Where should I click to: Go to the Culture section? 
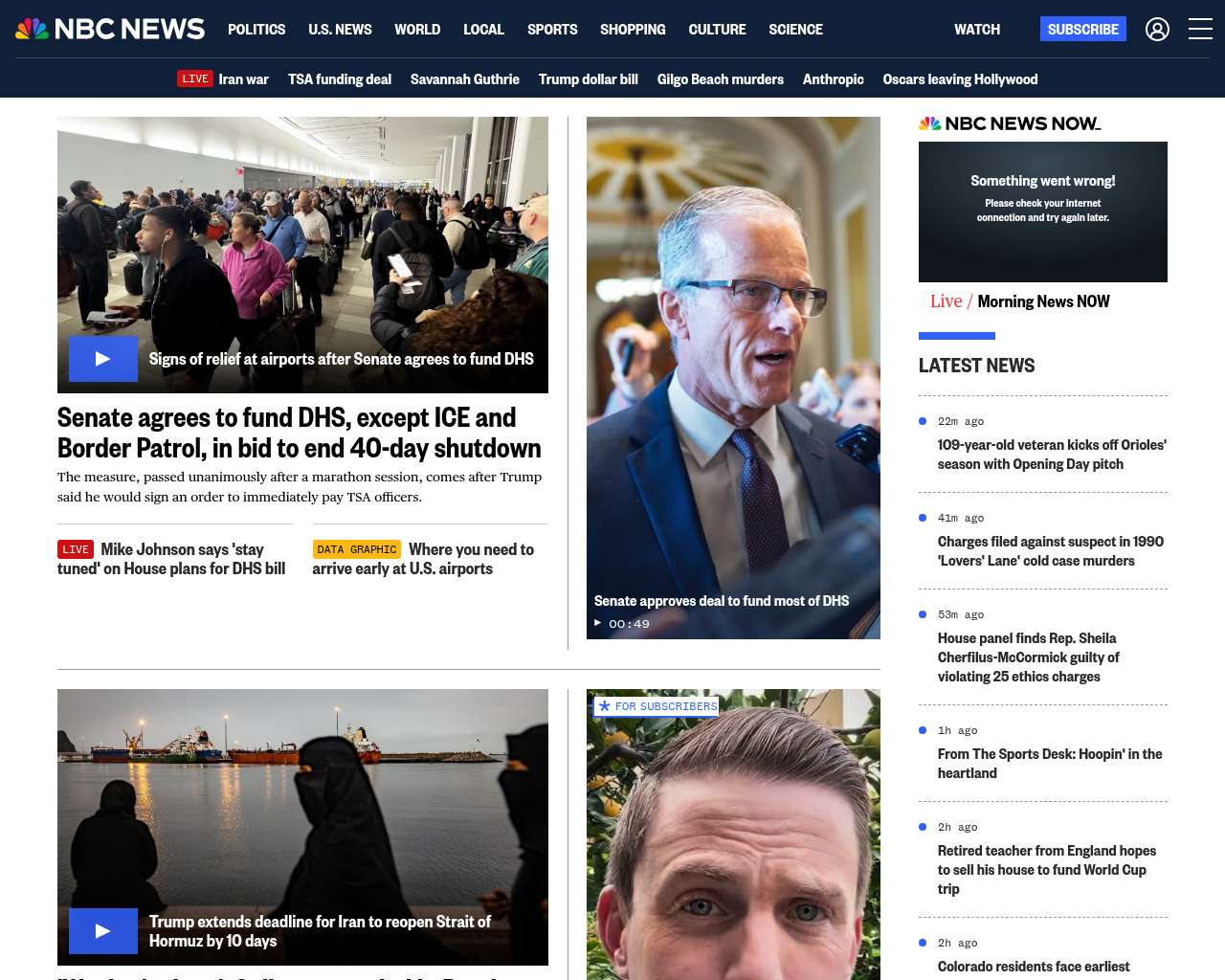(717, 30)
